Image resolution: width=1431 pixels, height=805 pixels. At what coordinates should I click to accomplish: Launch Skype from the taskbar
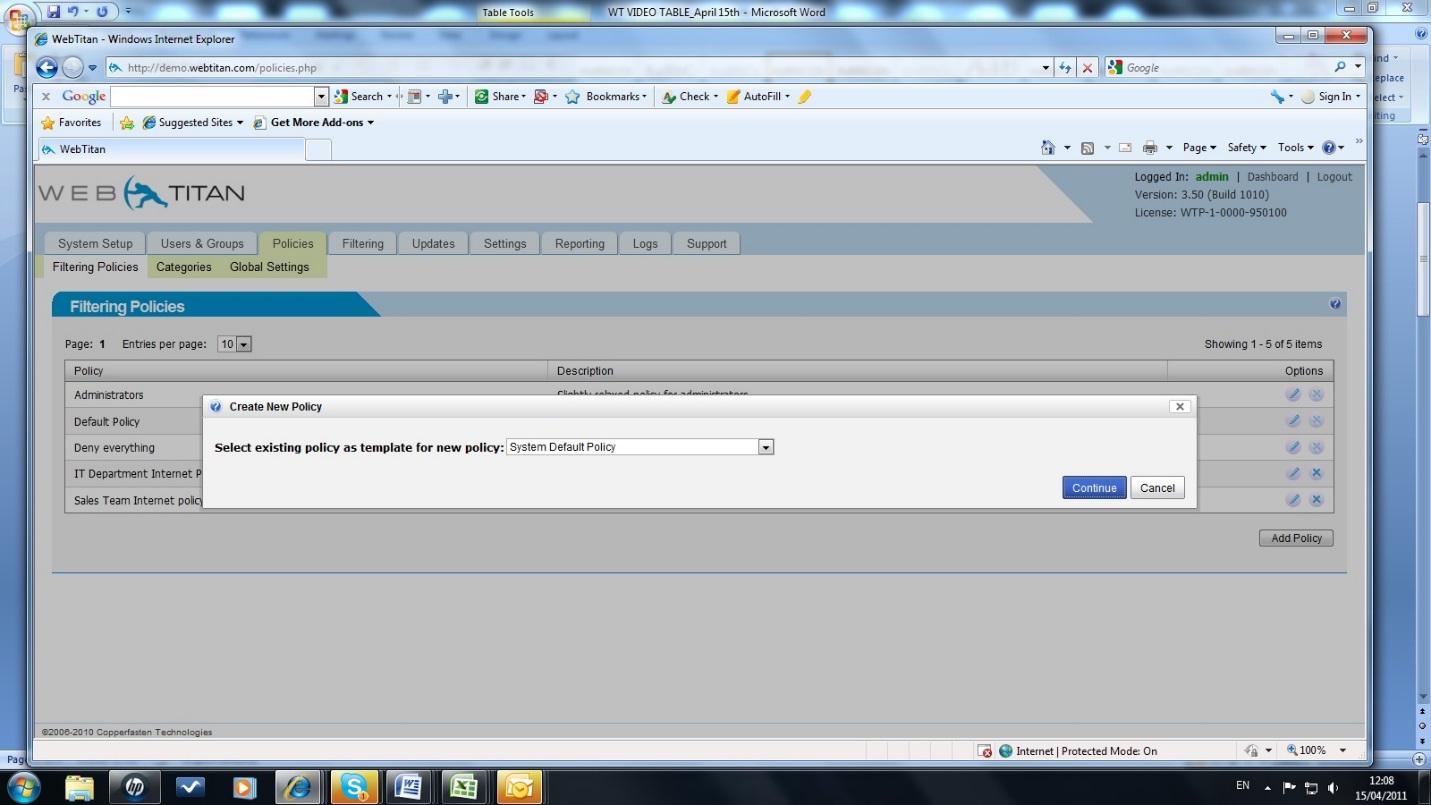(x=354, y=787)
